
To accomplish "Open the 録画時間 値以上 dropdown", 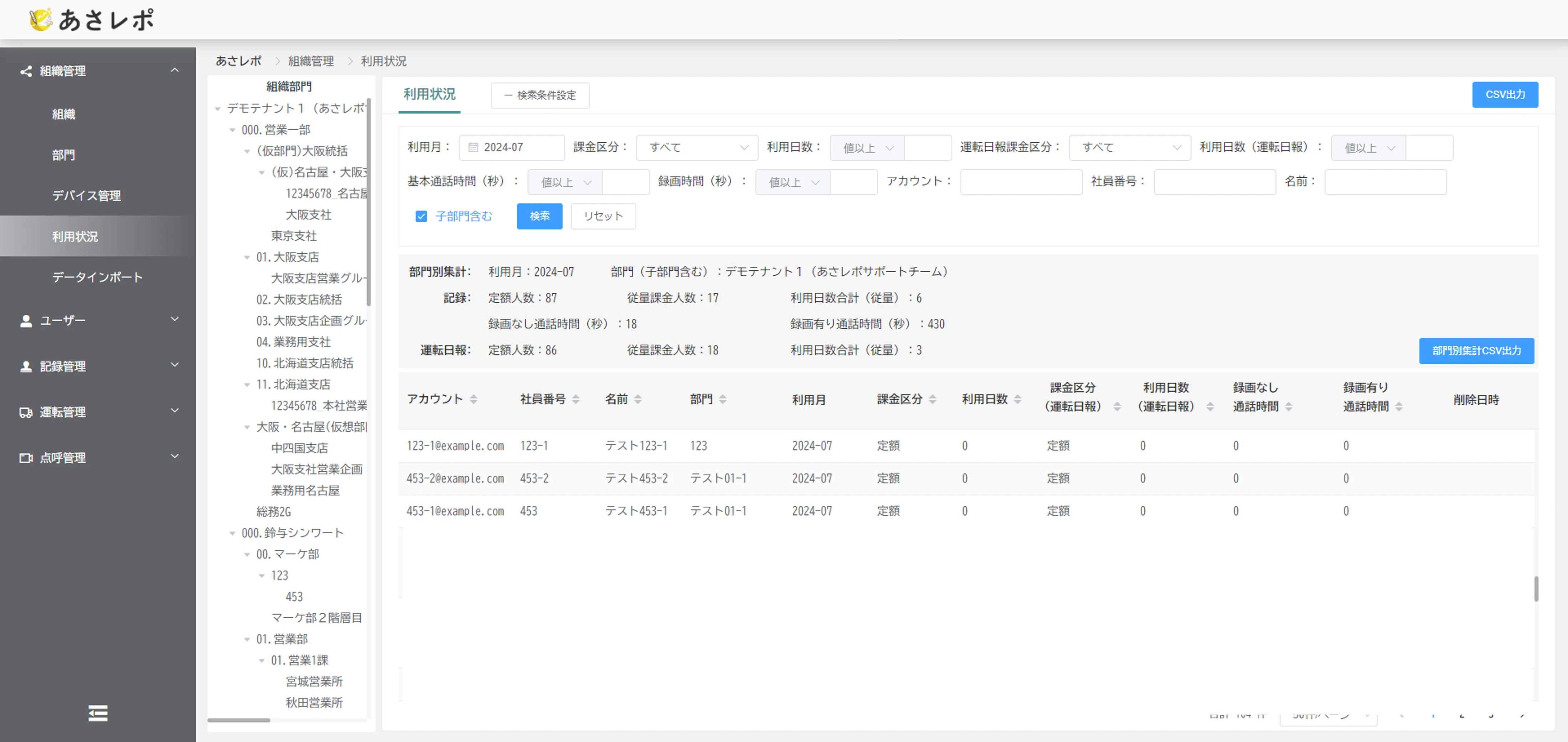I will tap(793, 182).
